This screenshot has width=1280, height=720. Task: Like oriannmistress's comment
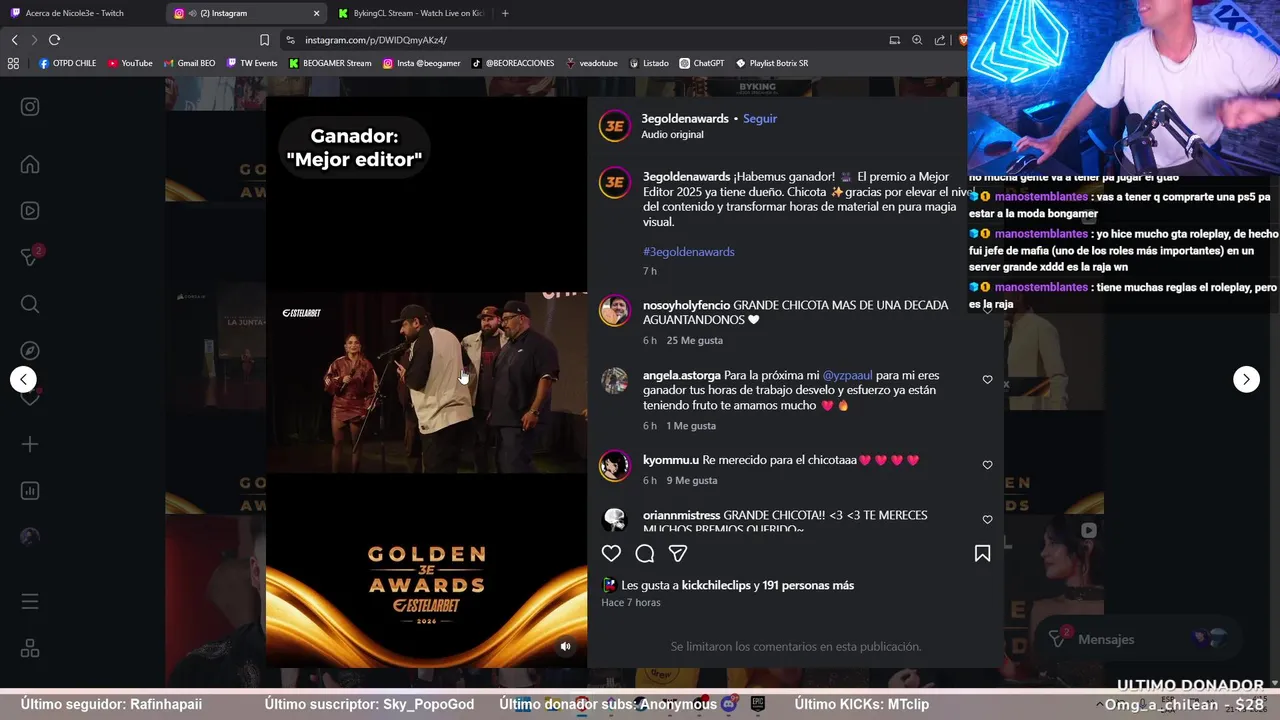987,520
